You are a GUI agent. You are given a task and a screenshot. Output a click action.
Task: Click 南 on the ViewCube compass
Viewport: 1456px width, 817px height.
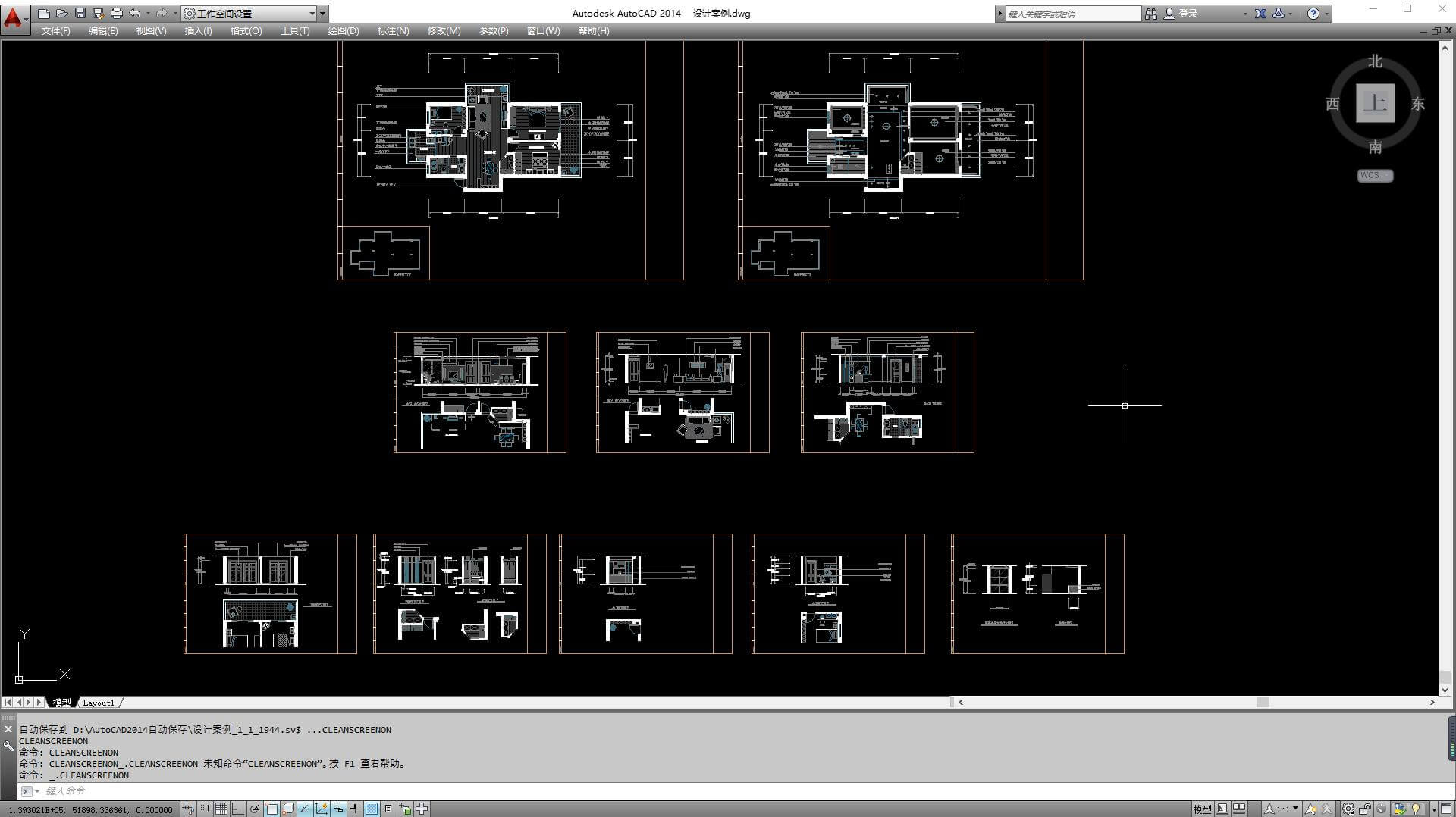[1375, 147]
